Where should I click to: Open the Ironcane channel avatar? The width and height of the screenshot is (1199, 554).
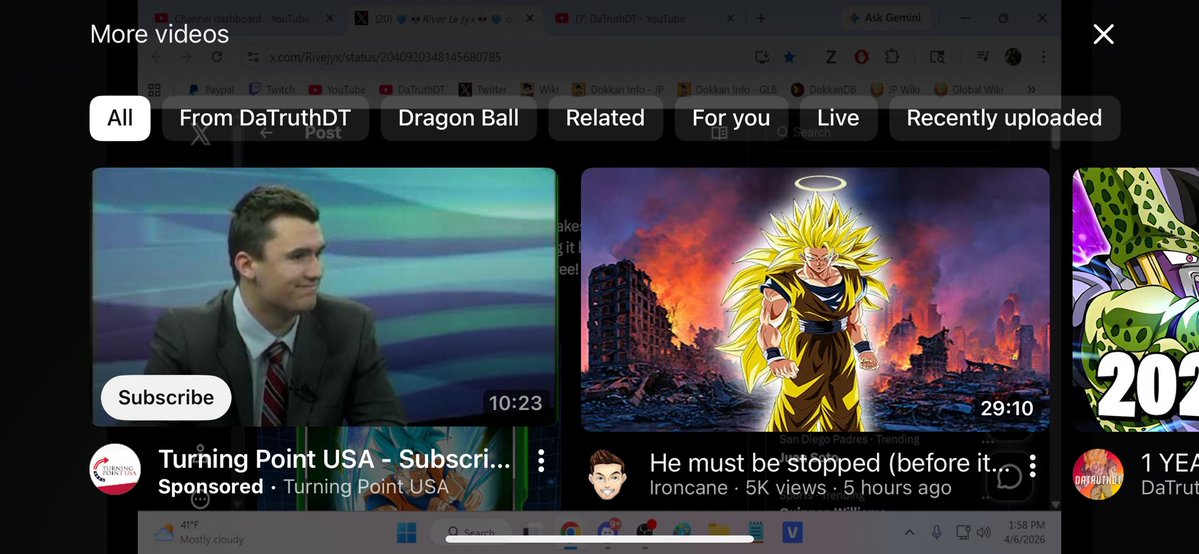point(608,474)
